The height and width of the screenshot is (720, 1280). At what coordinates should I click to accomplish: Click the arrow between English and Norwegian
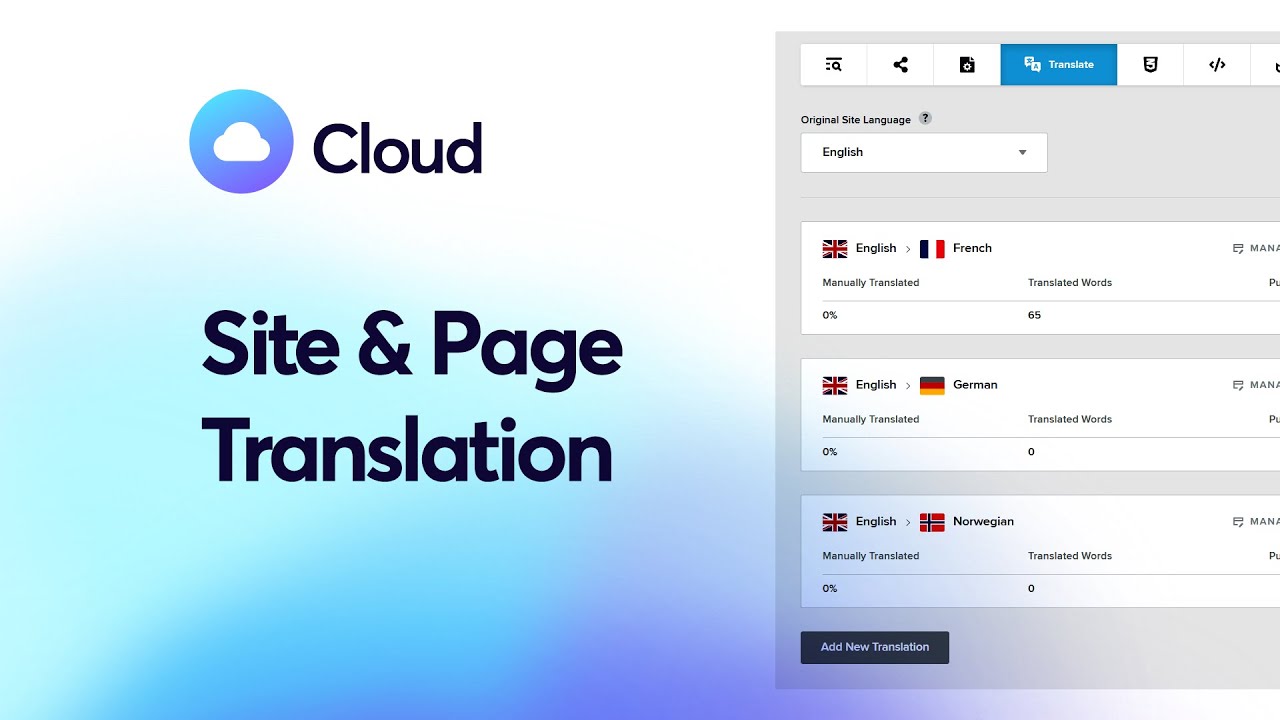pos(908,522)
